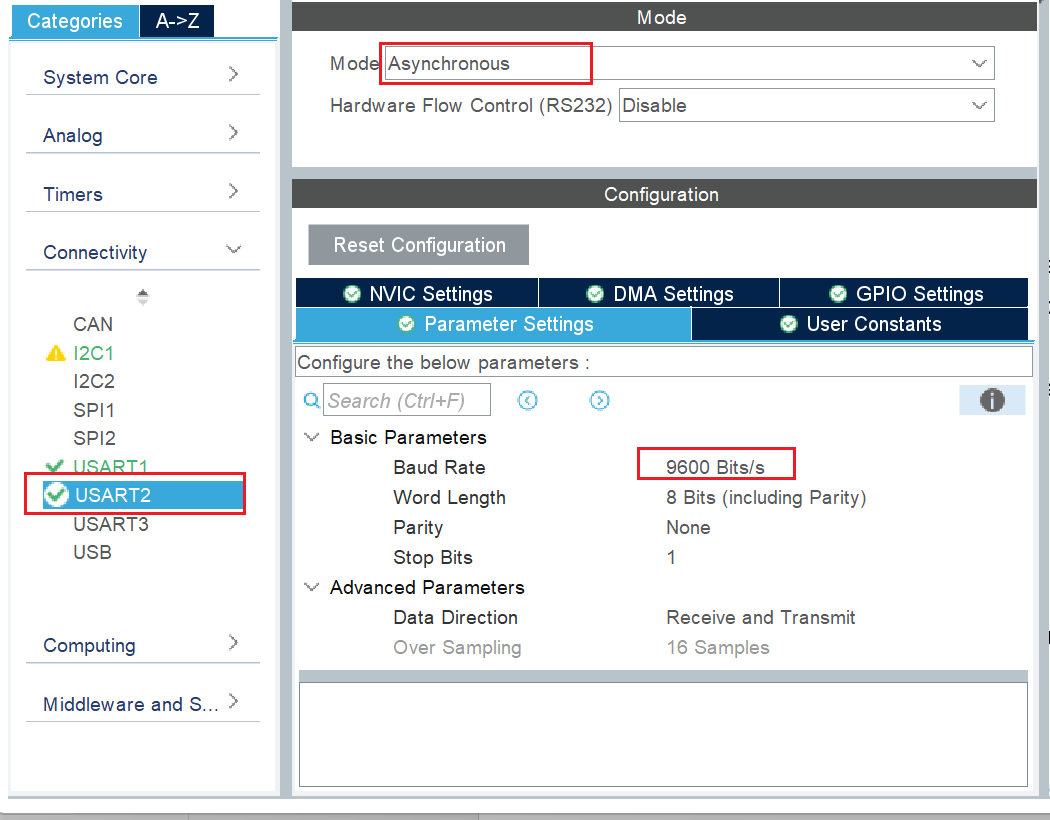Open Hardware Flow Control dropdown
Screen dimensions: 1050x820
806,105
